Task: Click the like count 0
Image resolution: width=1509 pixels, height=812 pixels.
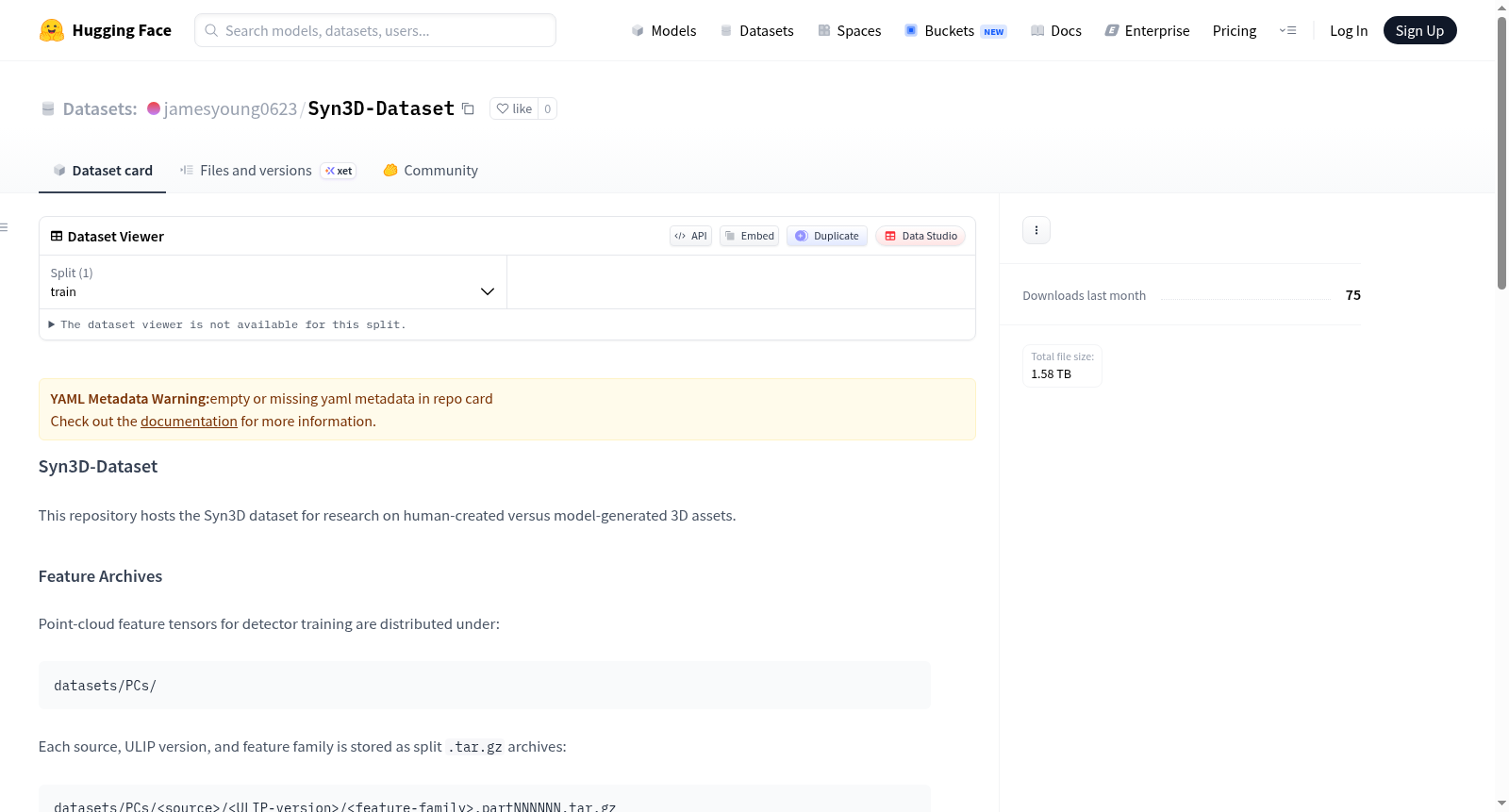Action: [547, 108]
